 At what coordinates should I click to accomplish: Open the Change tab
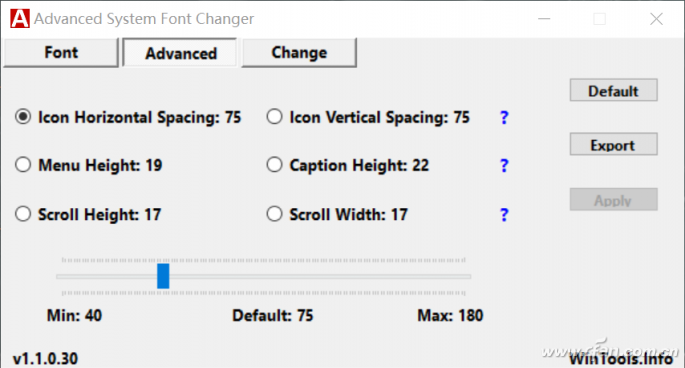pos(299,52)
